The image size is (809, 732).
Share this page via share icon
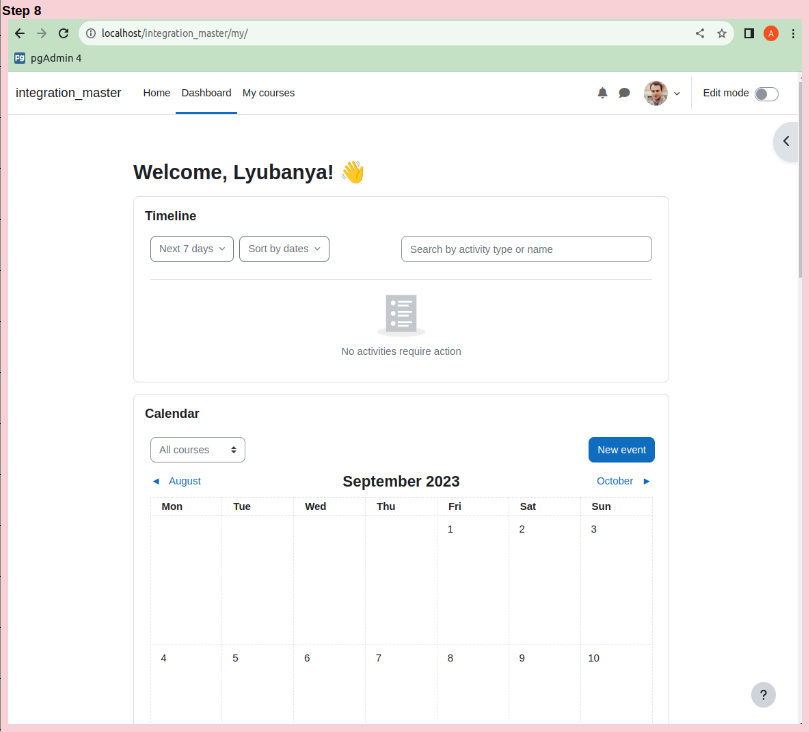(x=700, y=34)
